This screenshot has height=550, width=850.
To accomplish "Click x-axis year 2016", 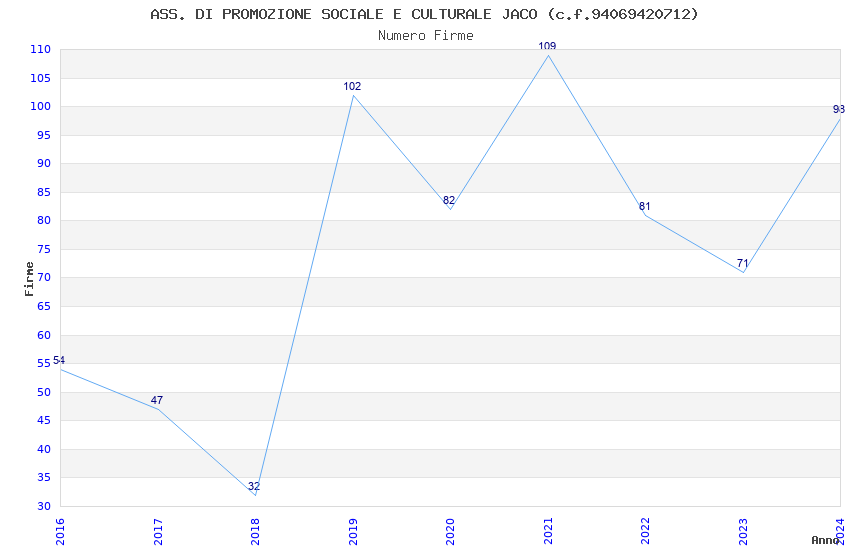I will click(60, 532).
